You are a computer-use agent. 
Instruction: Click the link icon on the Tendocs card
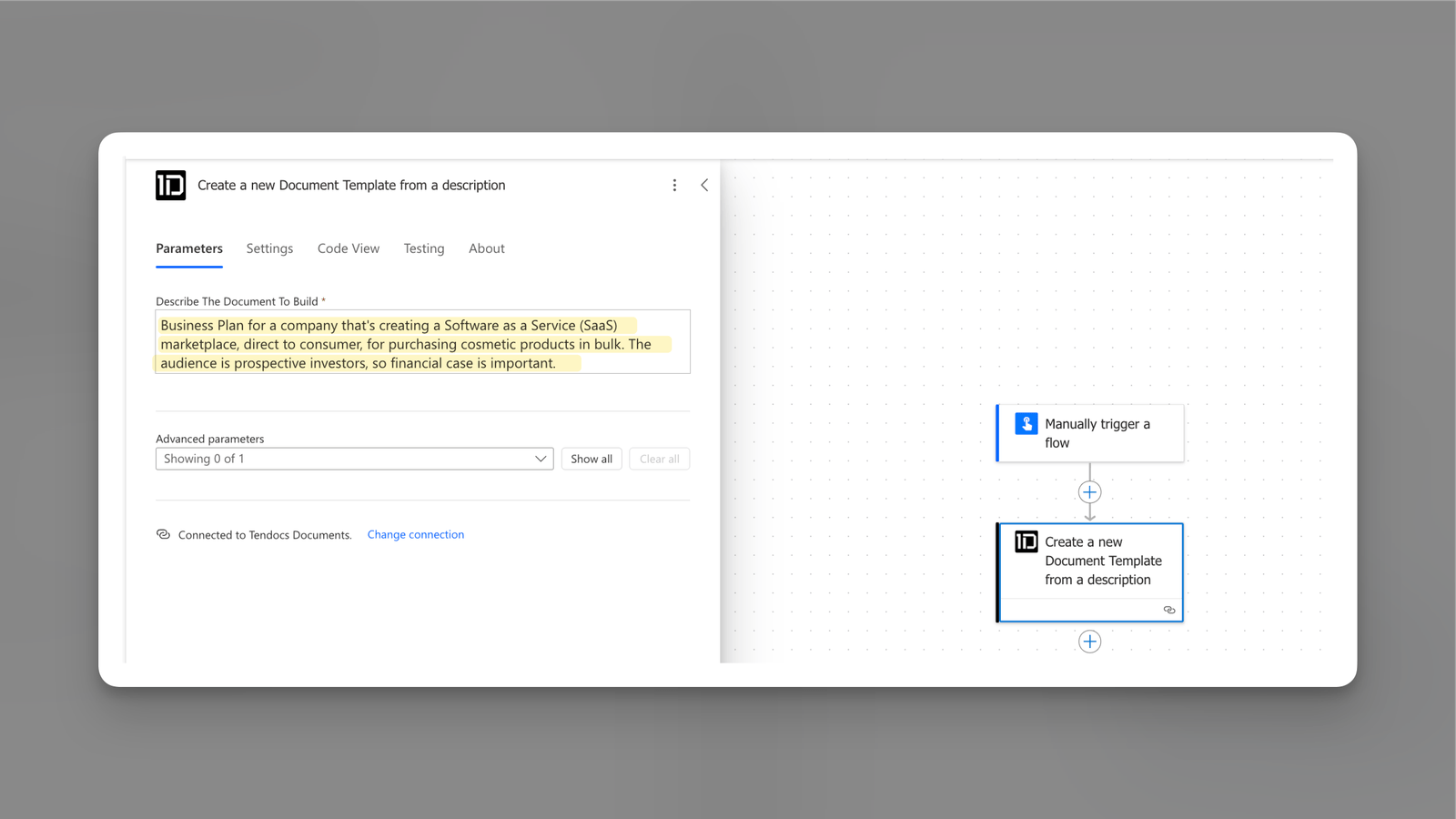coord(1169,610)
